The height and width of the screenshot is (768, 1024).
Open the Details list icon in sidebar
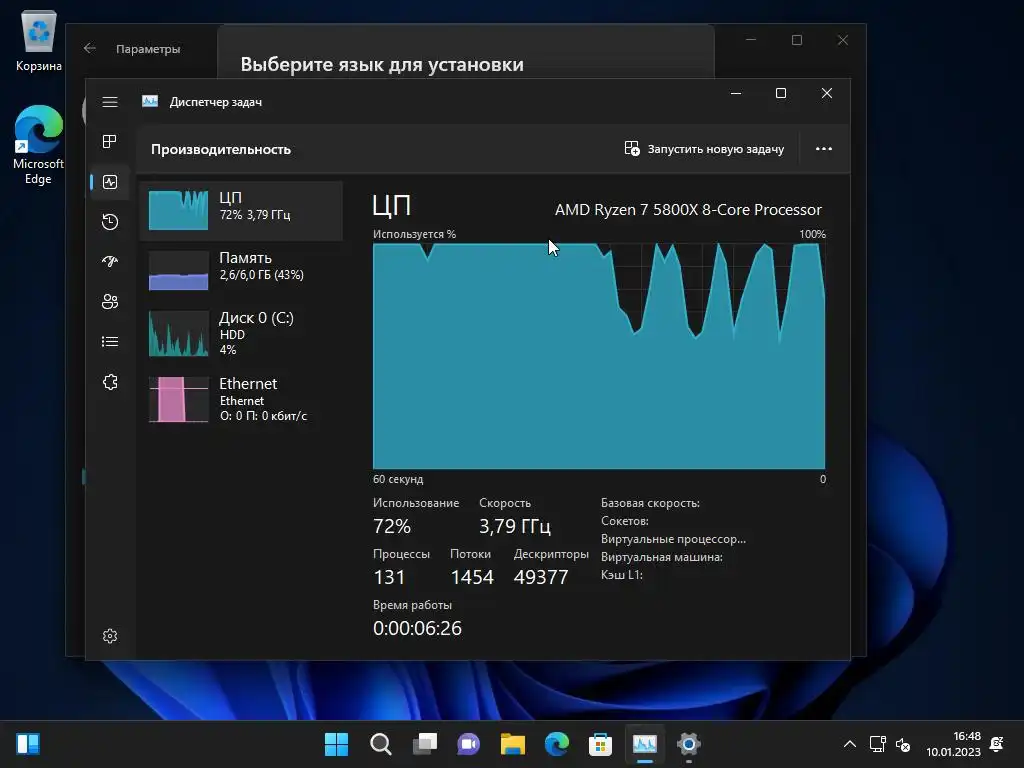[x=110, y=342]
